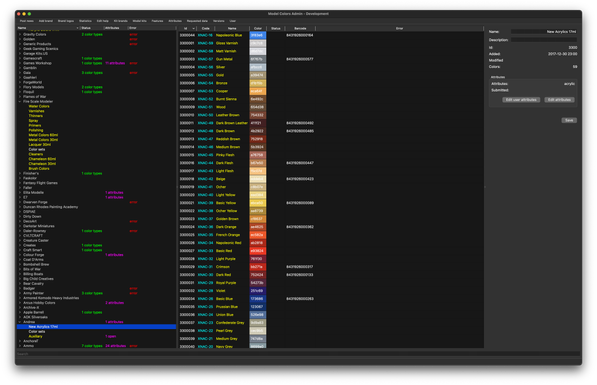This screenshot has width=597, height=385.
Task: Collapse the Andrea brand node
Action: coord(20,322)
